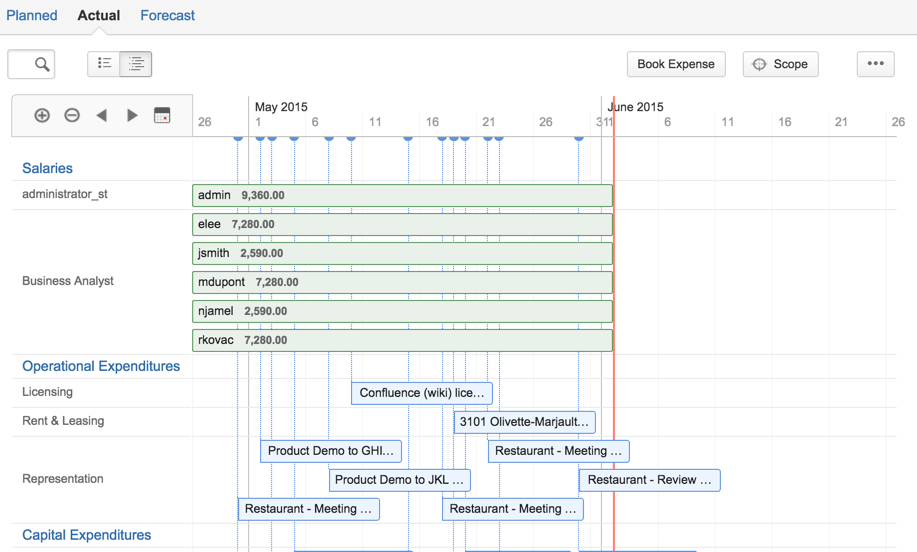Screen dimensions: 917x552
Task: Switch to flat list view
Action: click(x=104, y=64)
